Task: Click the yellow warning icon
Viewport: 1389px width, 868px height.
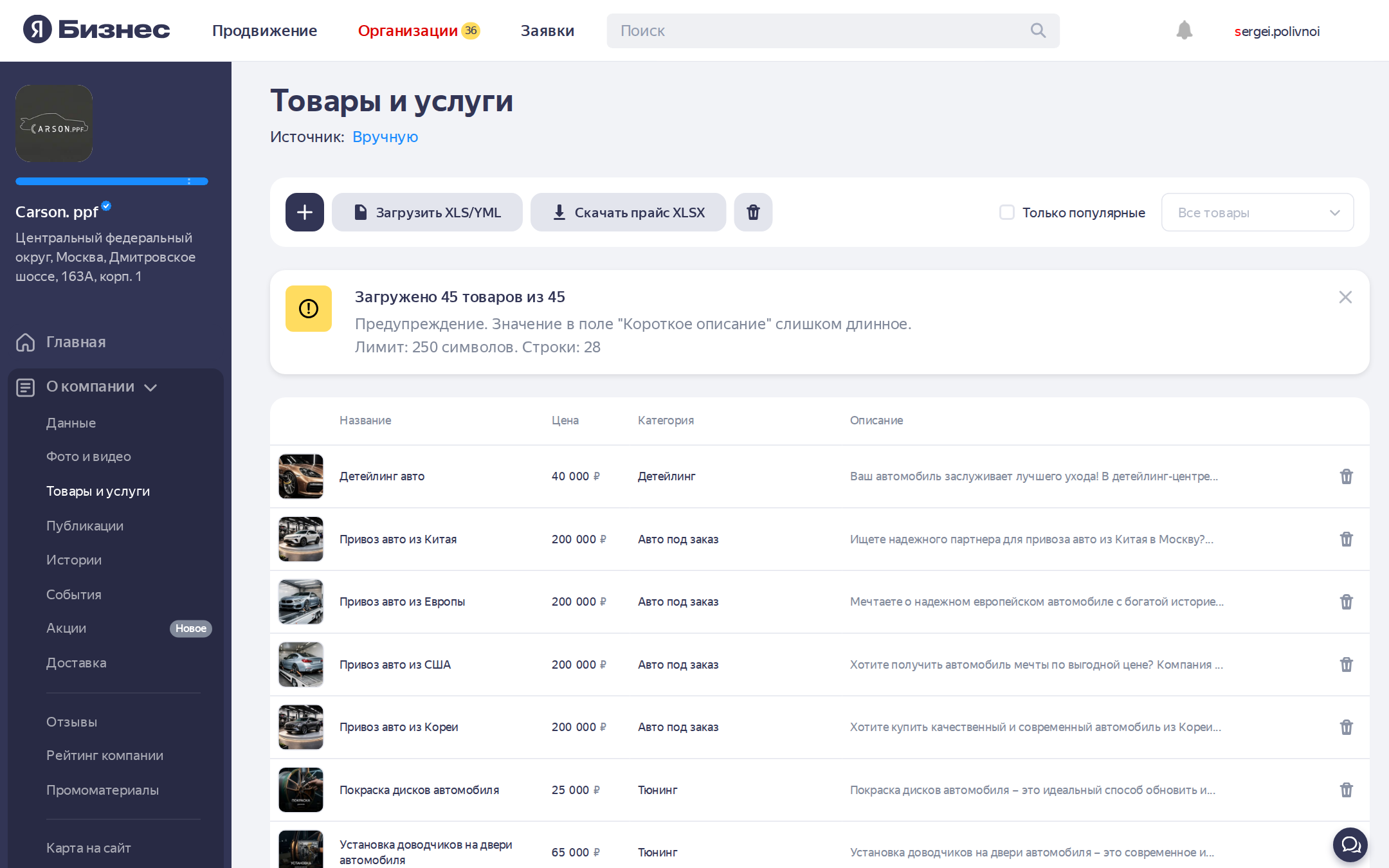Action: tap(309, 309)
